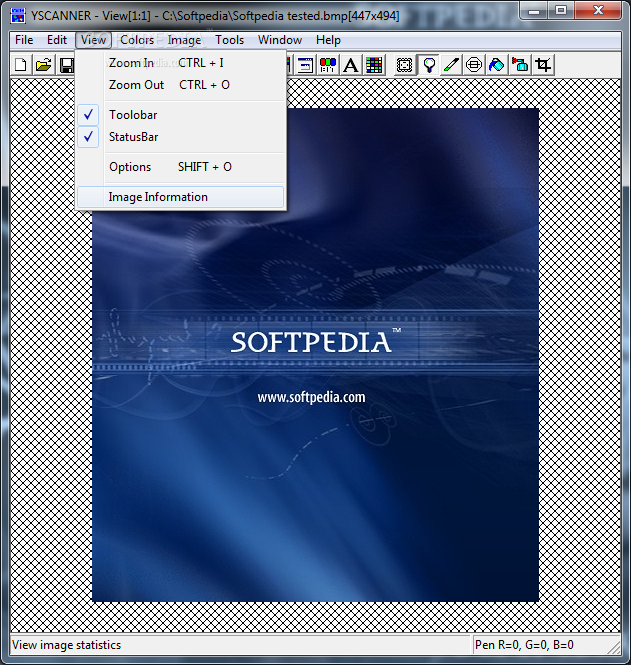The height and width of the screenshot is (665, 631).
Task: Minimize the YSCANNER window
Action: click(534, 11)
